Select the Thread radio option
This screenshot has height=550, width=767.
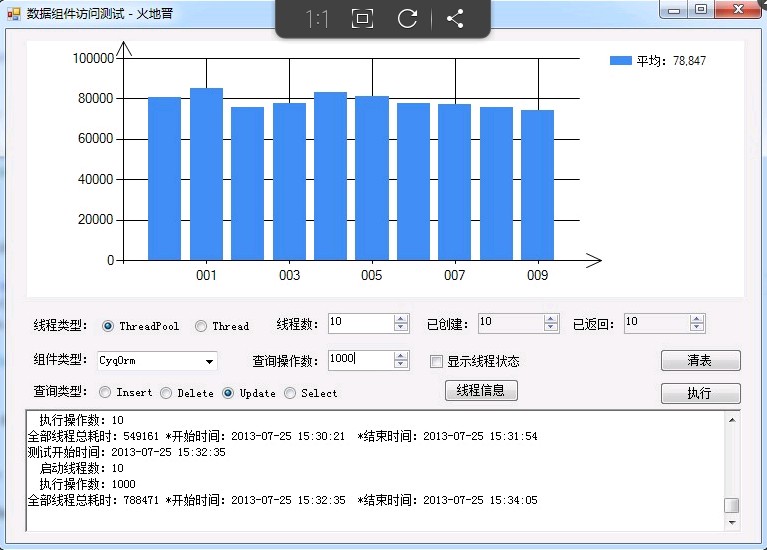[201, 325]
